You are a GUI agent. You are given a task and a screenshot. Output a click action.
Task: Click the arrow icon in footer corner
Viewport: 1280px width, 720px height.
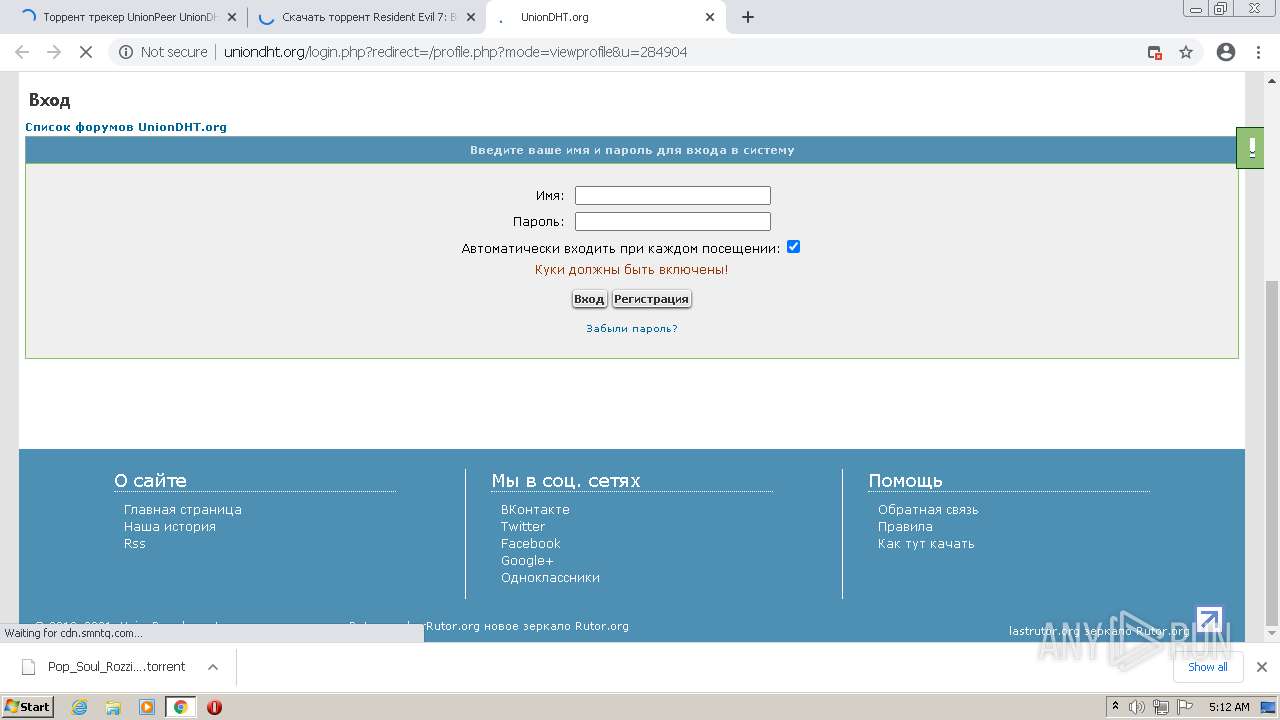[1209, 619]
